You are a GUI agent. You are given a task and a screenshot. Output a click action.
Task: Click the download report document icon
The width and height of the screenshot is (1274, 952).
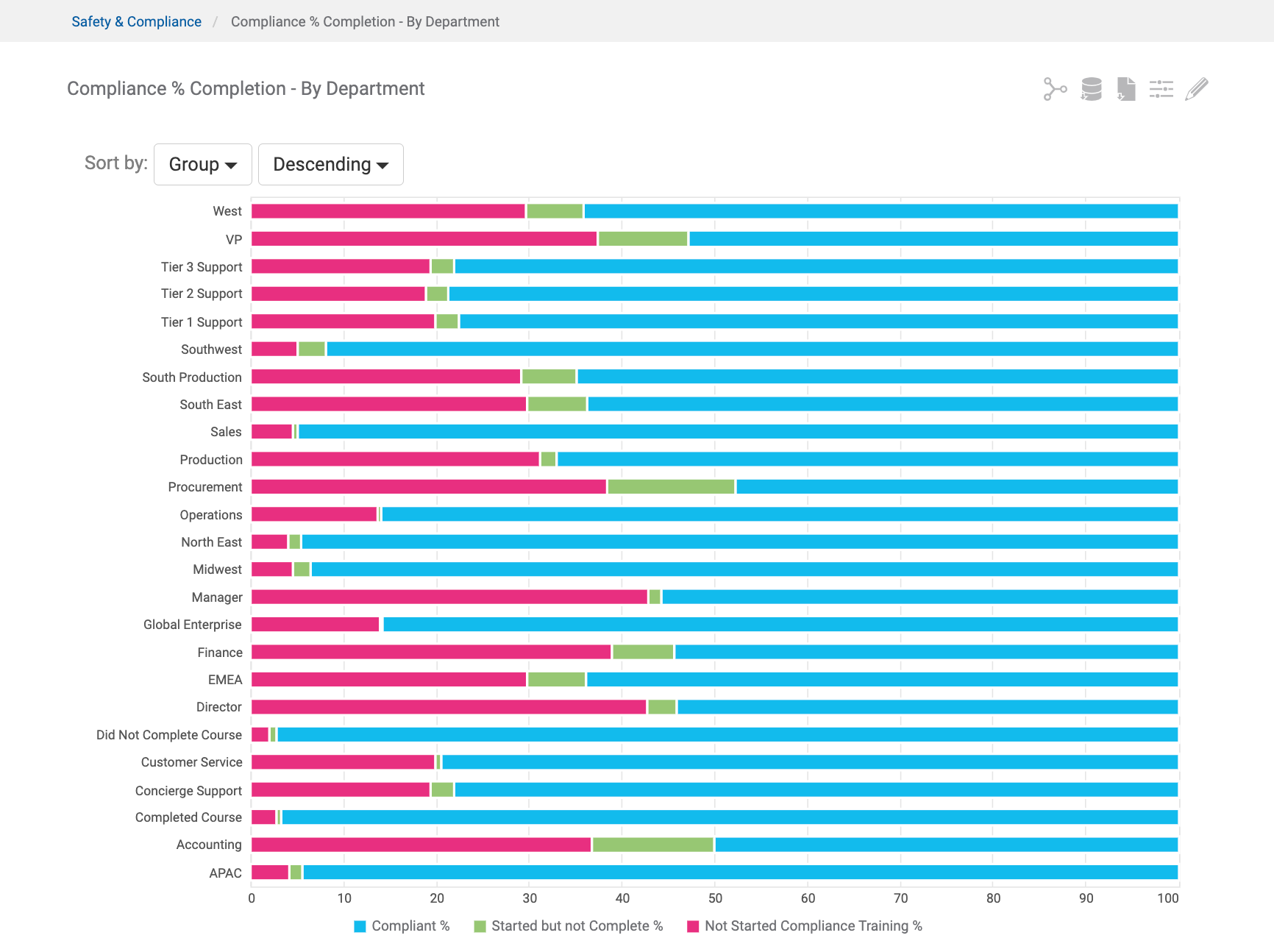click(1125, 89)
